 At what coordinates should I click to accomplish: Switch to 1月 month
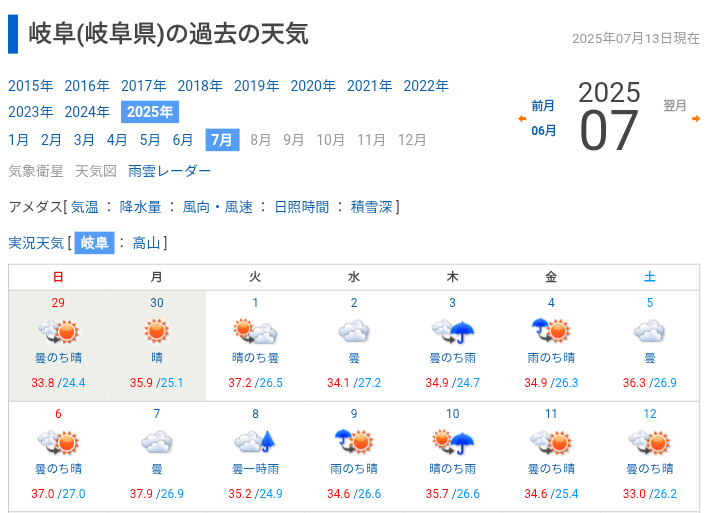[18, 140]
